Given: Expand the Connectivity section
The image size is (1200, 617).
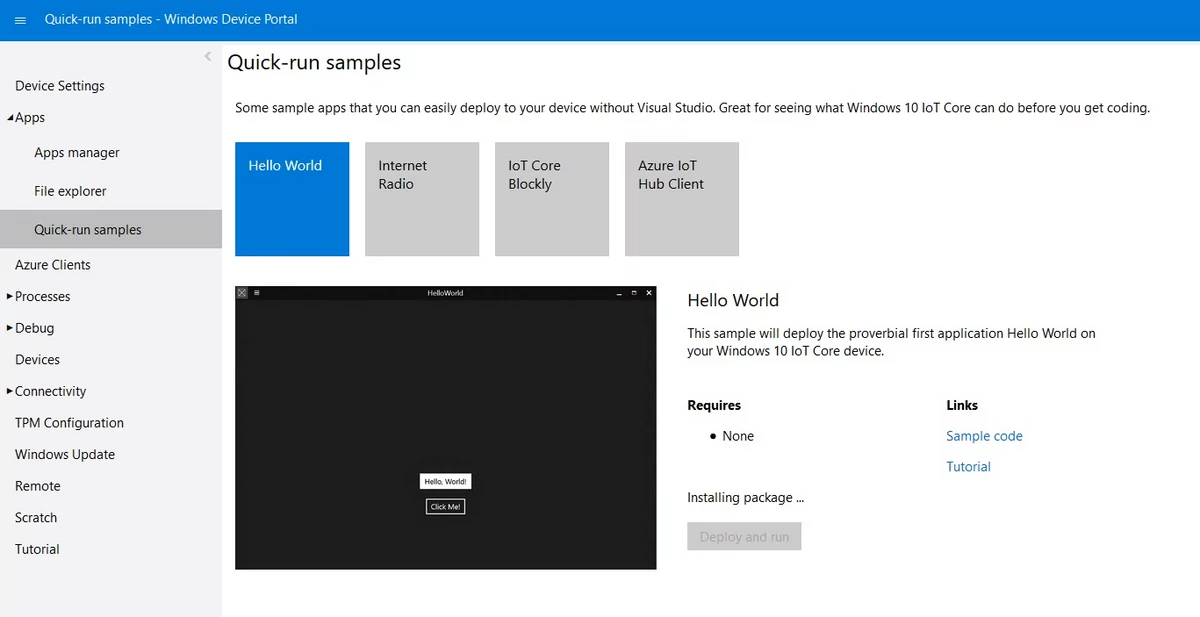Looking at the screenshot, I should (10, 391).
